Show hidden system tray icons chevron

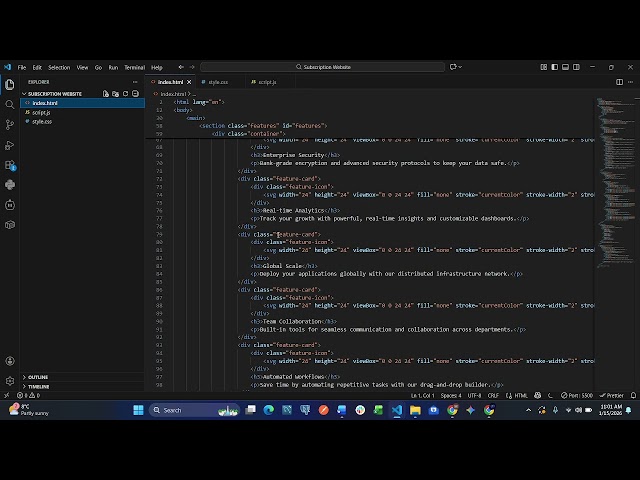[529, 410]
